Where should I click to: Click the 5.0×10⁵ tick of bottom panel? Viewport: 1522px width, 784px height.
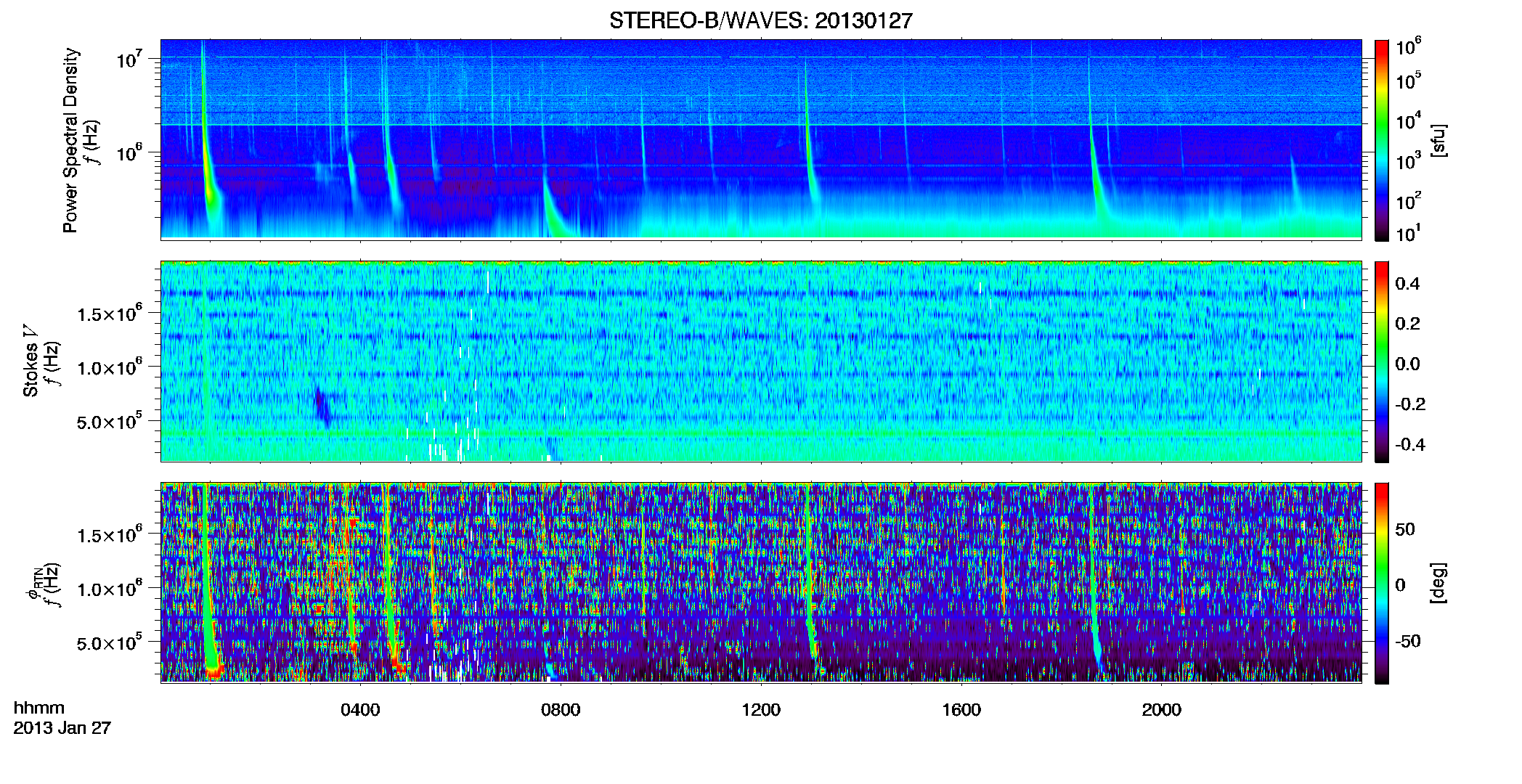tap(109, 643)
